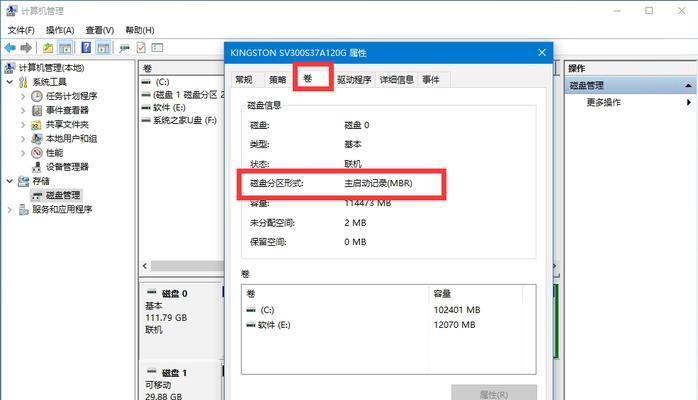Expand the 性能 node
This screenshot has height=400, width=698.
[x=23, y=153]
